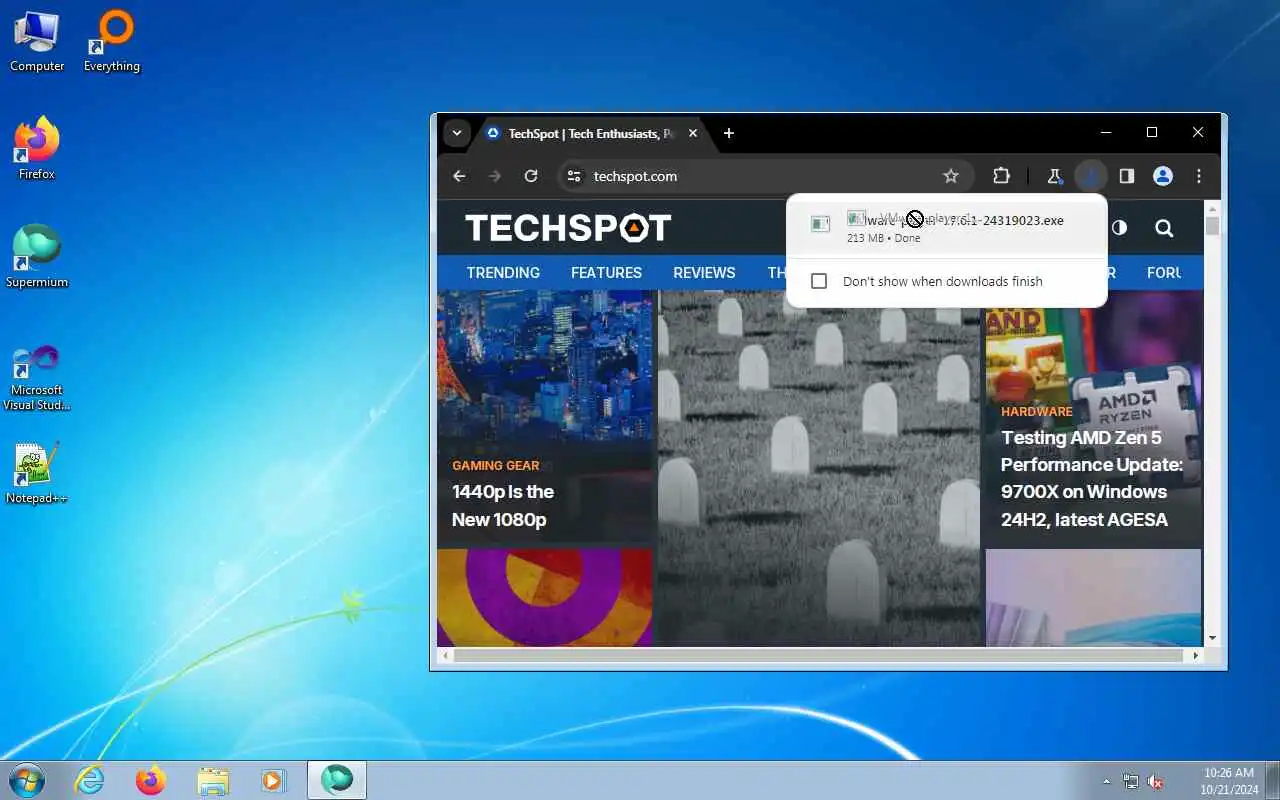Open the Everything search shortcut
1280x800 pixels.
click(112, 41)
